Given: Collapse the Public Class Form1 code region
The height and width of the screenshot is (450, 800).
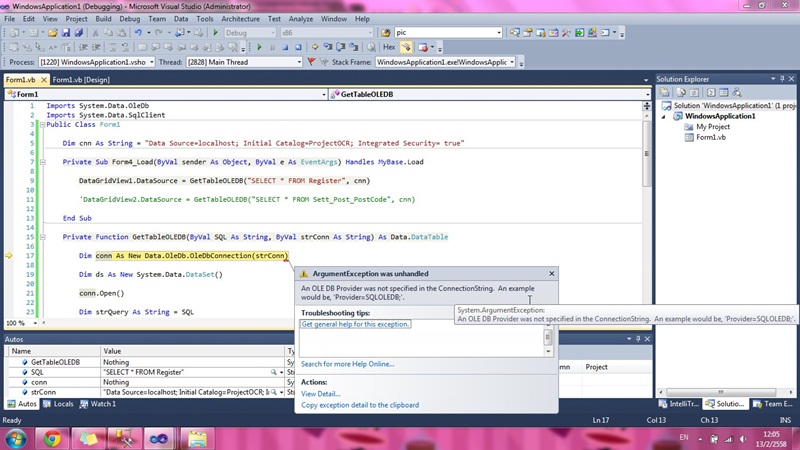Looking at the screenshot, I should (41, 125).
